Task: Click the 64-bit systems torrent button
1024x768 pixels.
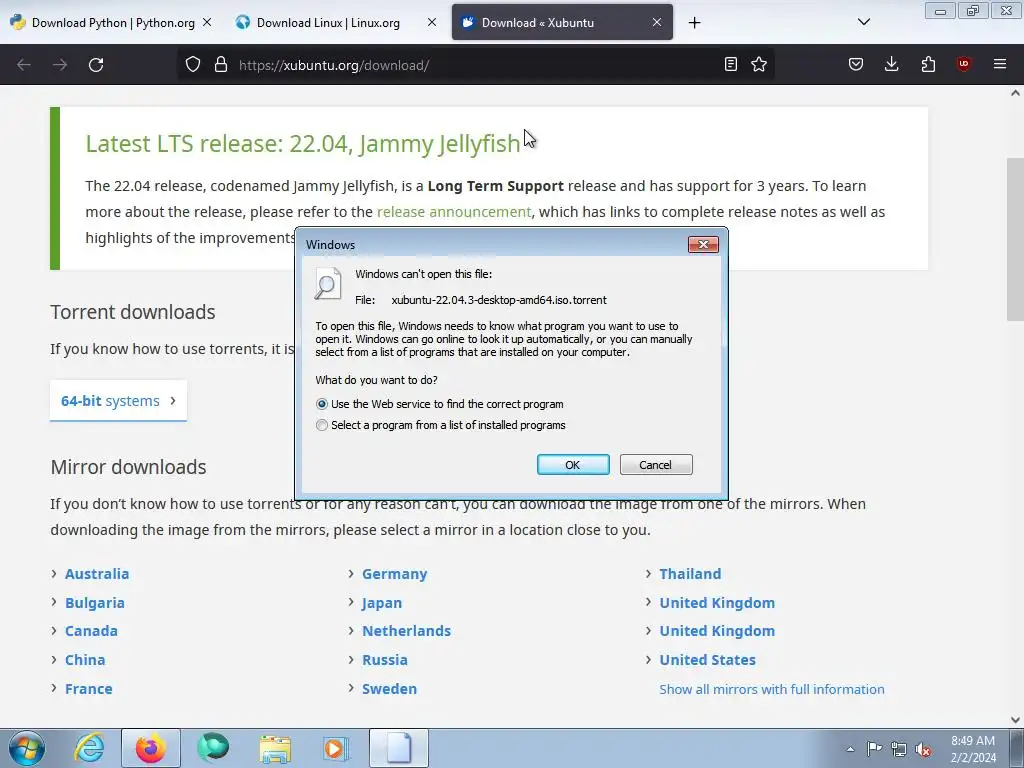Action: tap(118, 401)
